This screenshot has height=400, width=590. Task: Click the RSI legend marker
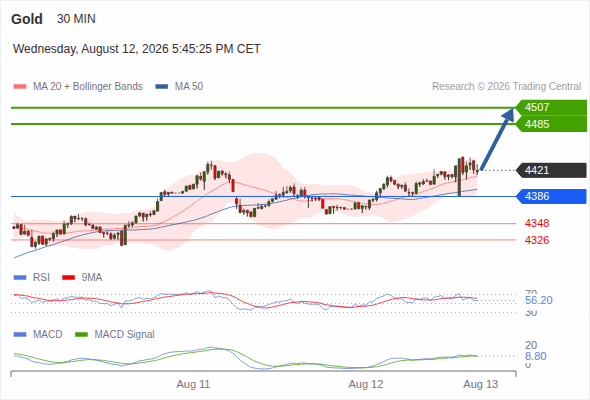[20, 278]
